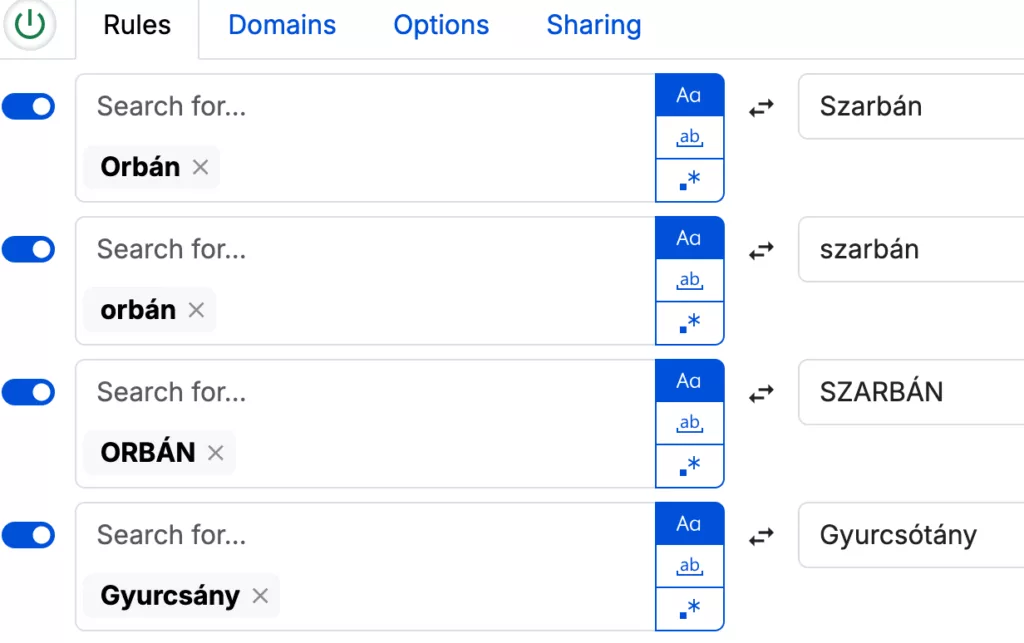Click swap arrows next to Szarbán replacement
The height and width of the screenshot is (643, 1024).
(x=762, y=108)
